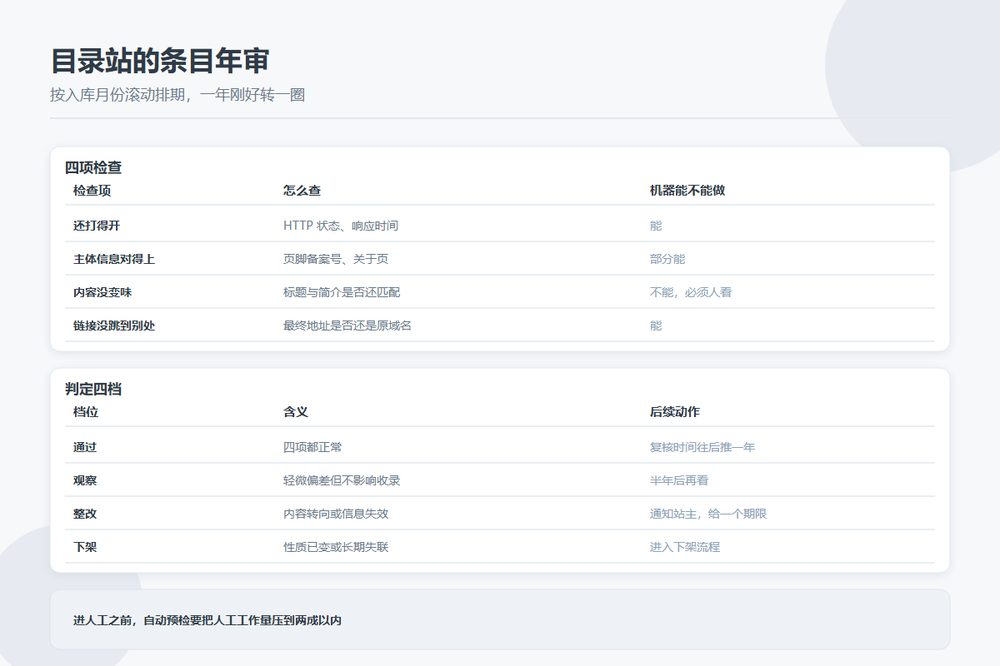
Task: Click the 档位 column header
Action: click(85, 411)
